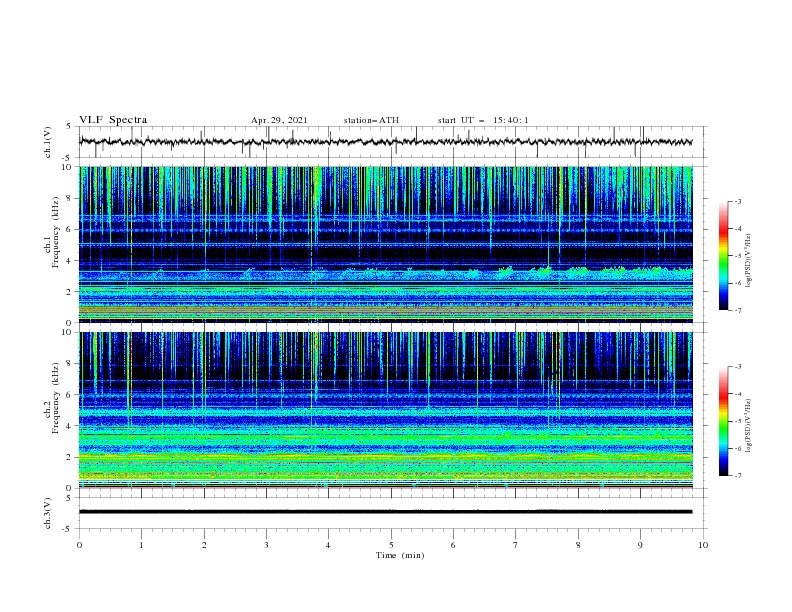
Task: Click the time axis tick label "9"
Action: 640,545
